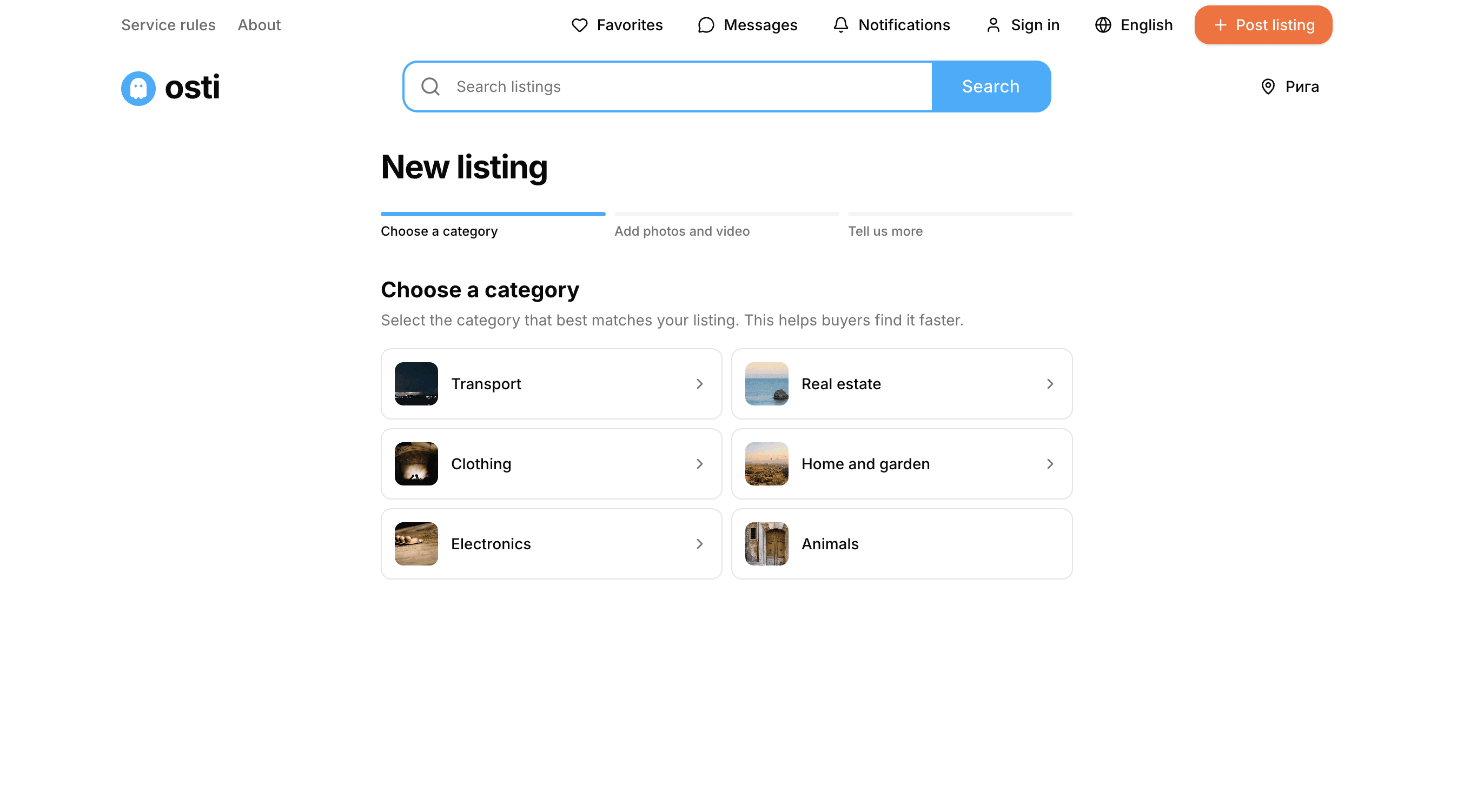1457x812 pixels.
Task: Open language options via the globe icon
Action: pos(1103,25)
